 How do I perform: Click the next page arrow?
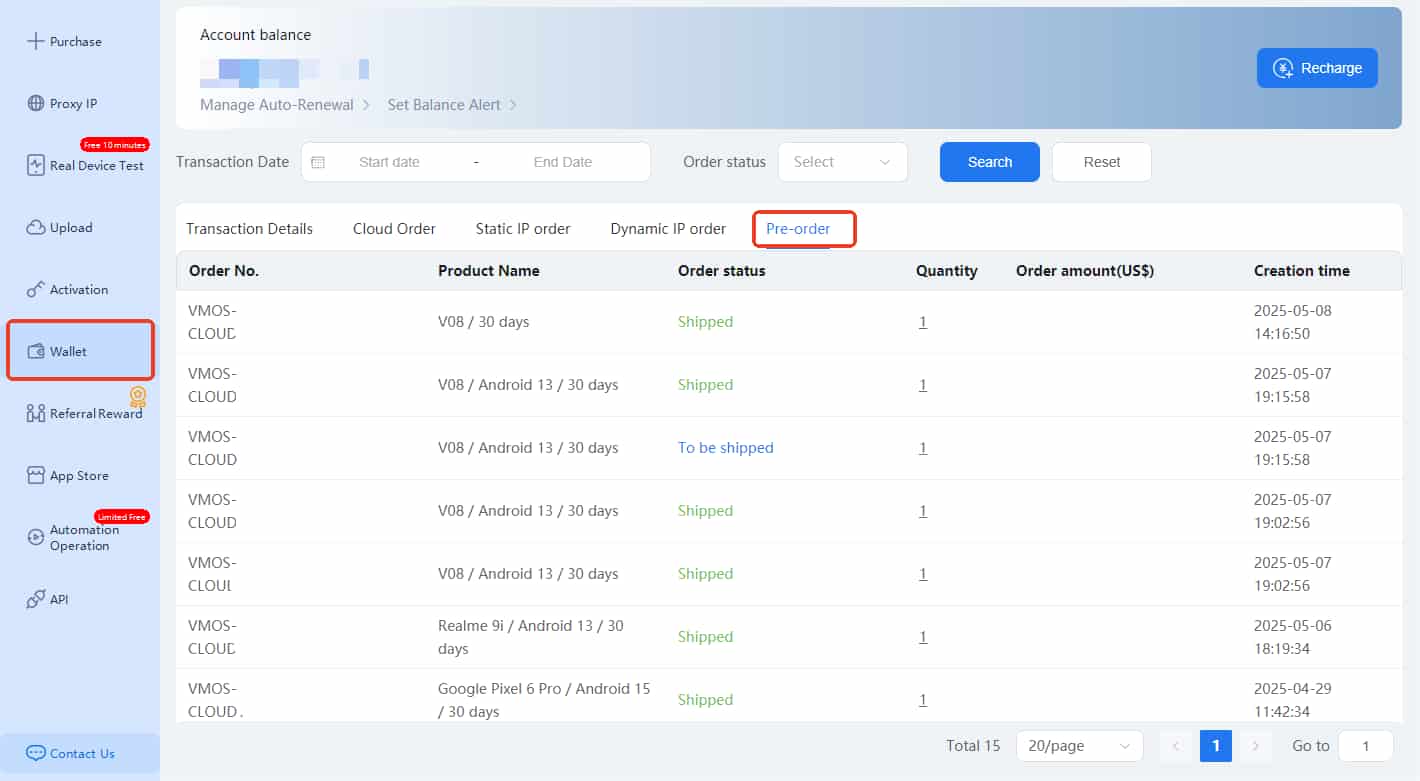[1255, 746]
